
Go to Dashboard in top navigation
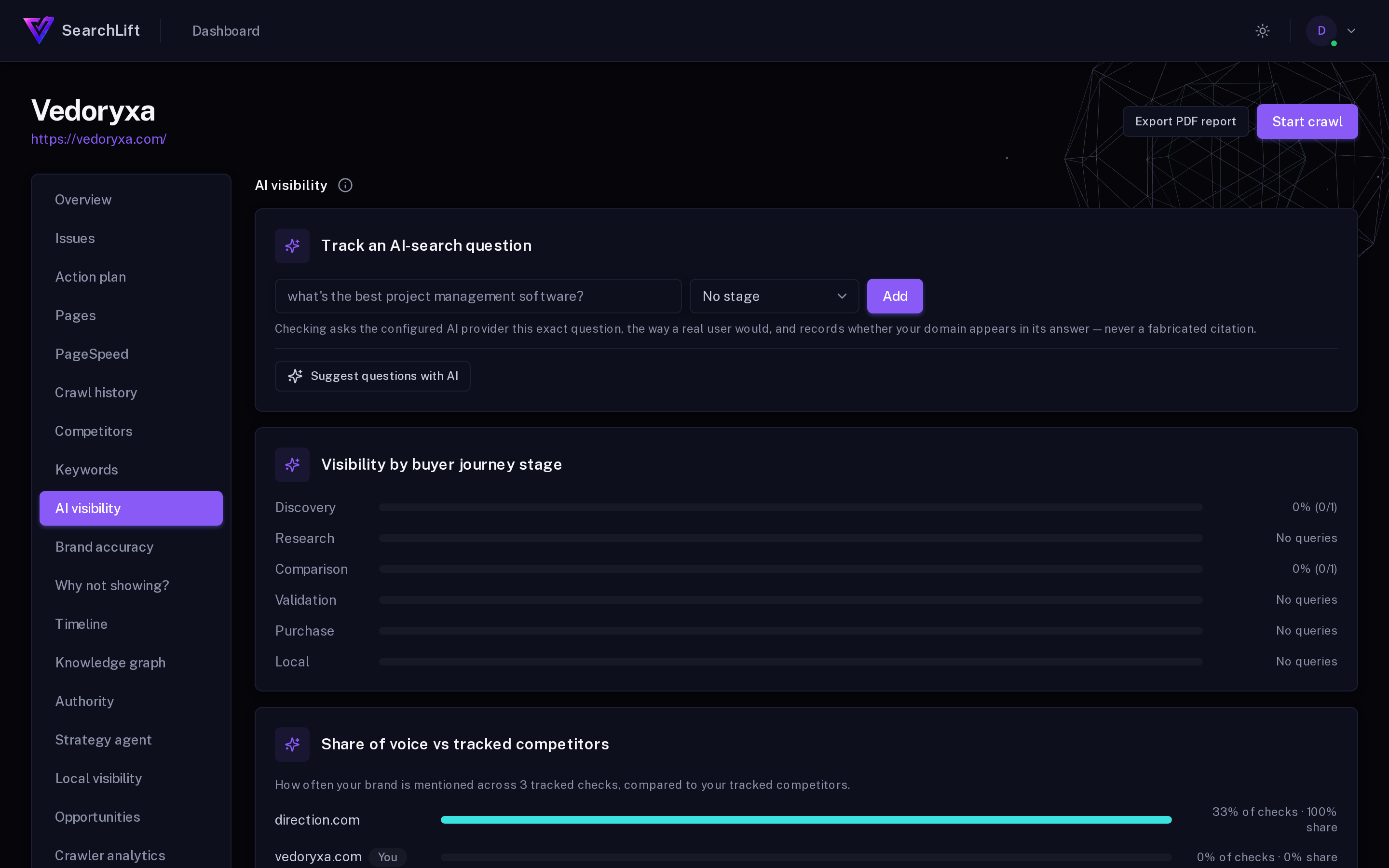pyautogui.click(x=226, y=31)
